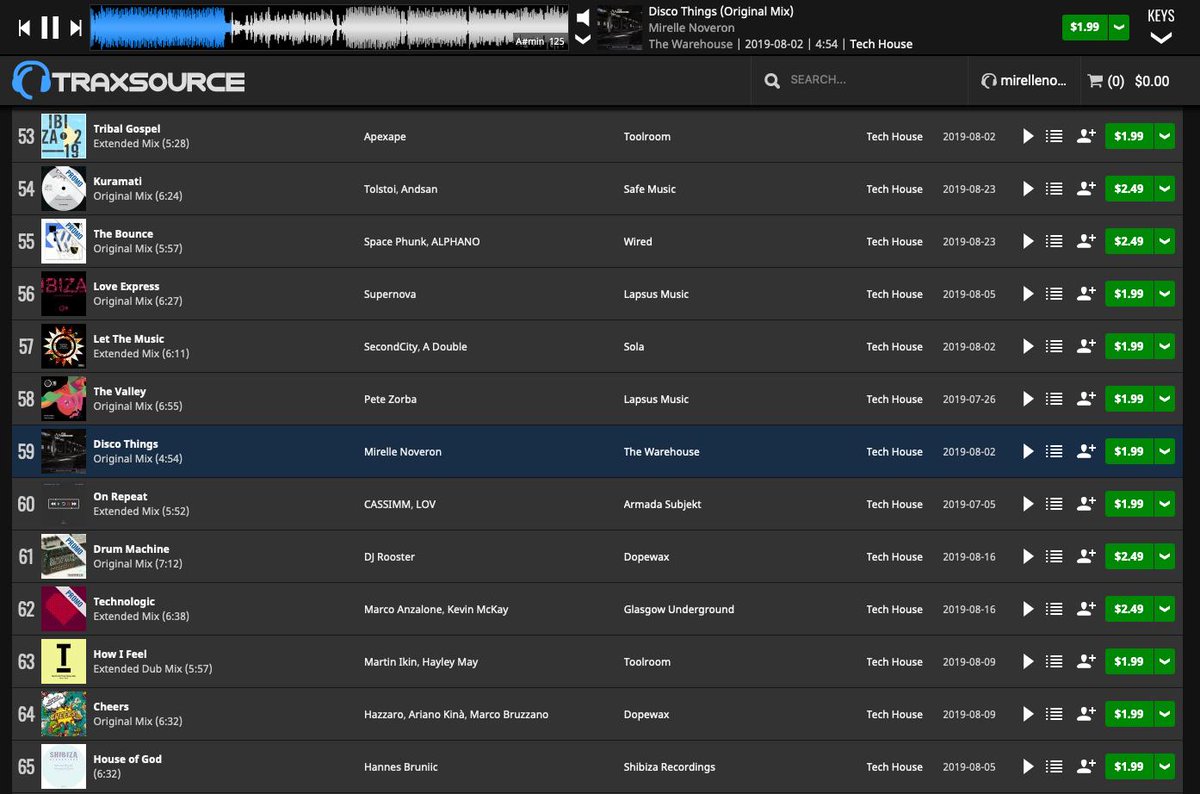Add Tribal Gospel to queue
The height and width of the screenshot is (794, 1200).
pyautogui.click(x=1053, y=136)
